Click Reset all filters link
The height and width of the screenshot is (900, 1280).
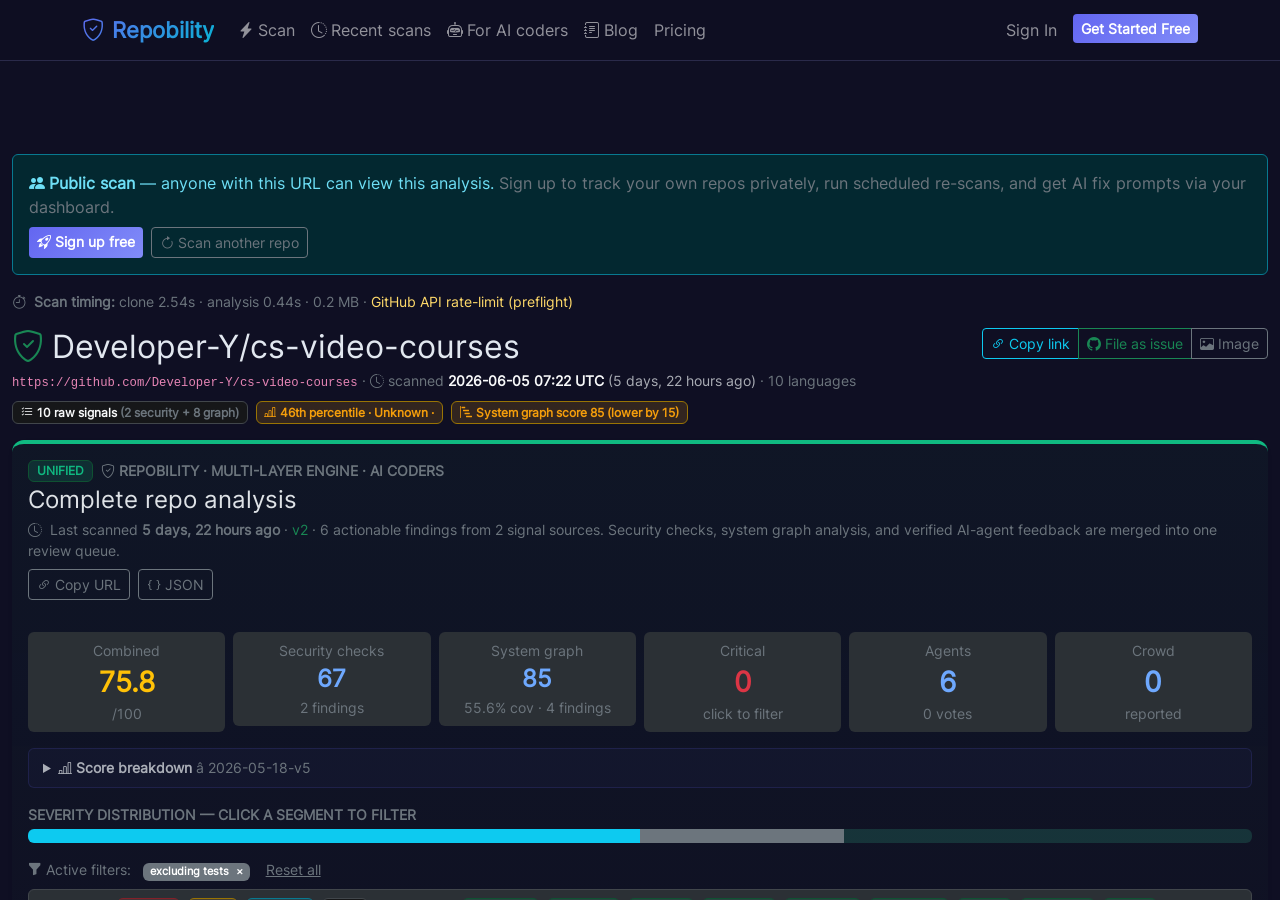[x=293, y=870]
